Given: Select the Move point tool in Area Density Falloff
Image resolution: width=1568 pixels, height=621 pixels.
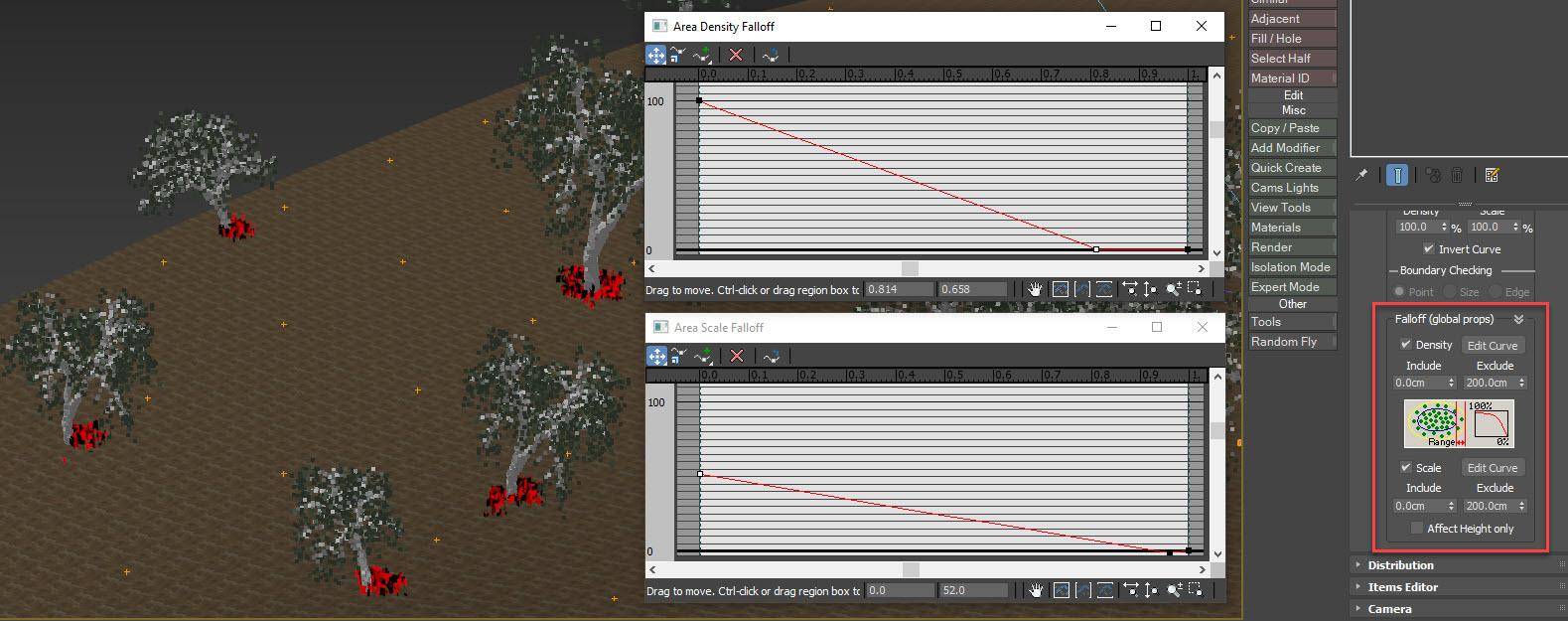Looking at the screenshot, I should click(x=656, y=56).
